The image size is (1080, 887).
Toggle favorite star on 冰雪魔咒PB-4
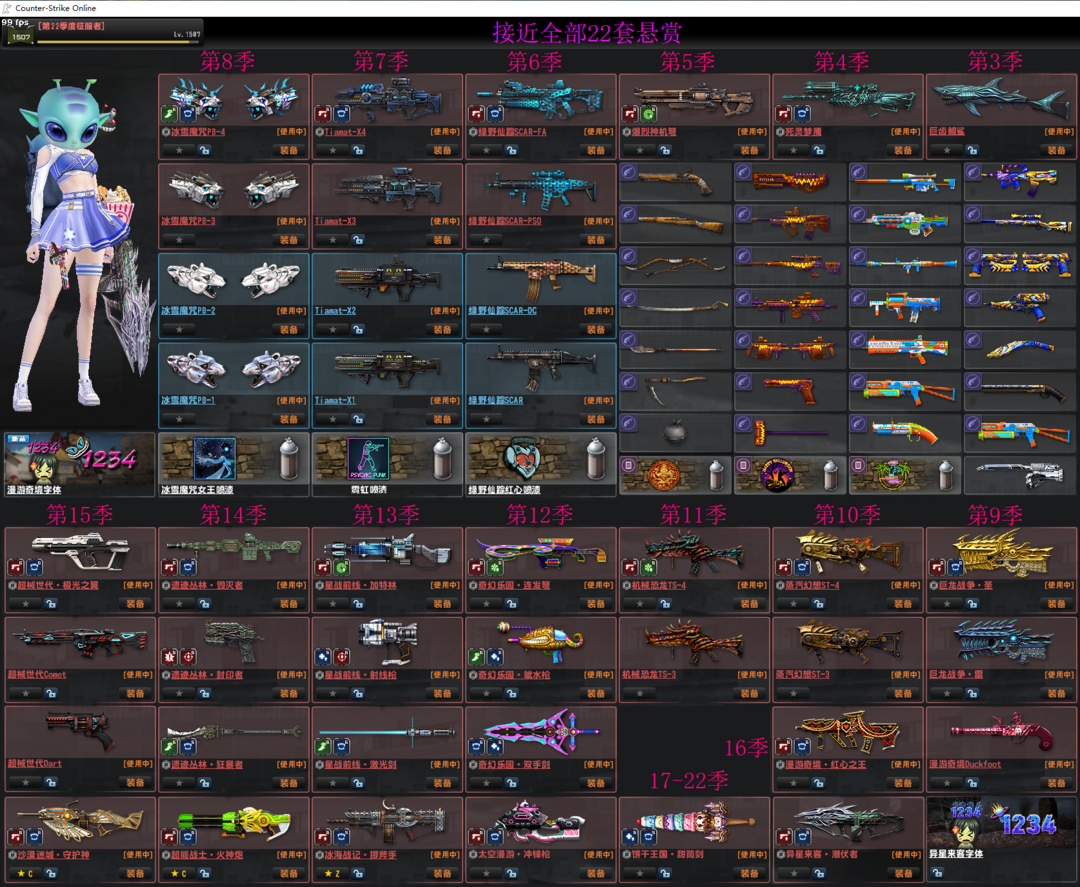[179, 149]
